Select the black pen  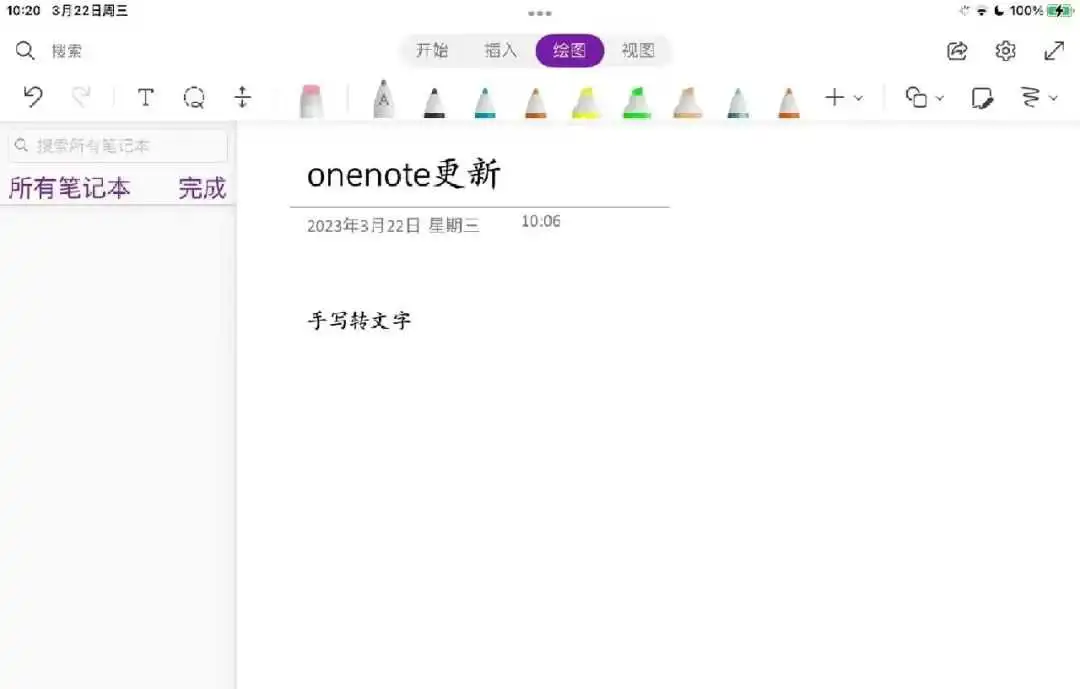[434, 102]
